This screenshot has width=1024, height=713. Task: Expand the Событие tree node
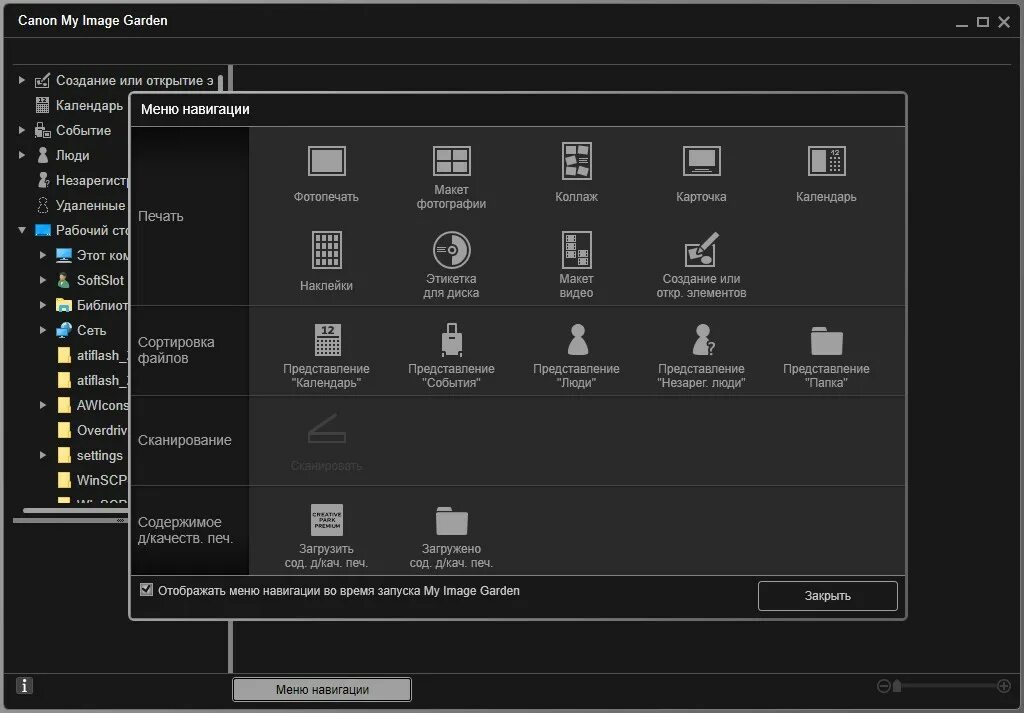click(x=22, y=130)
